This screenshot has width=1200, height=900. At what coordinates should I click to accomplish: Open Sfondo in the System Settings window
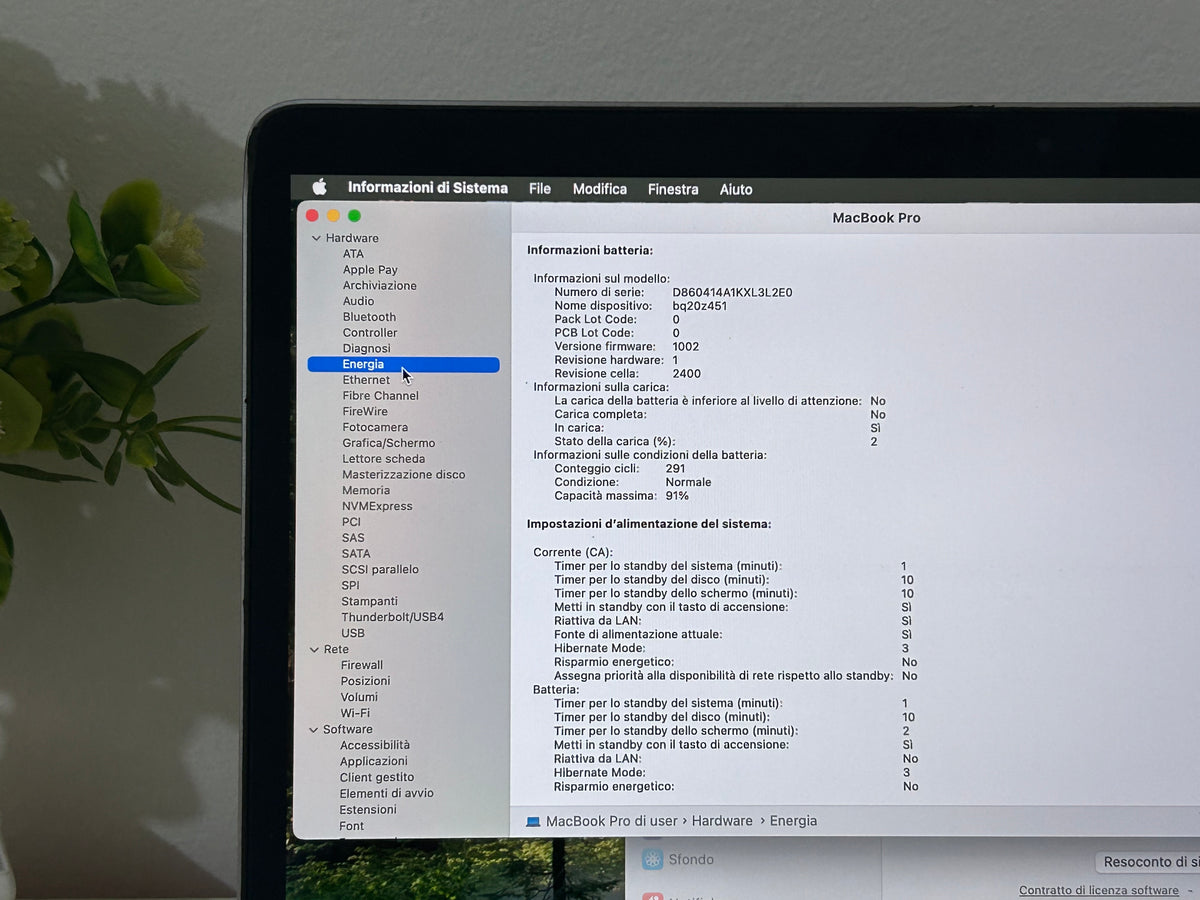[692, 860]
